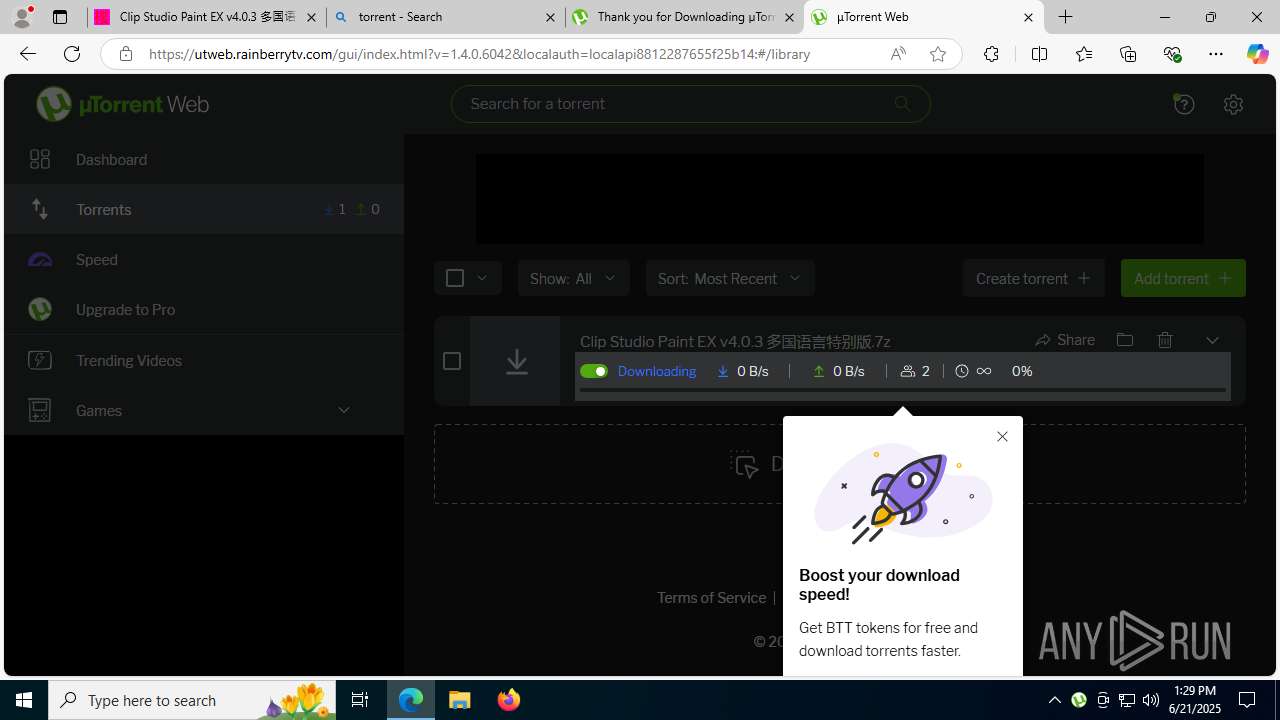Image resolution: width=1280 pixels, height=720 pixels.
Task: Switch to Thank you for Downloading tab
Action: pyautogui.click(x=685, y=17)
